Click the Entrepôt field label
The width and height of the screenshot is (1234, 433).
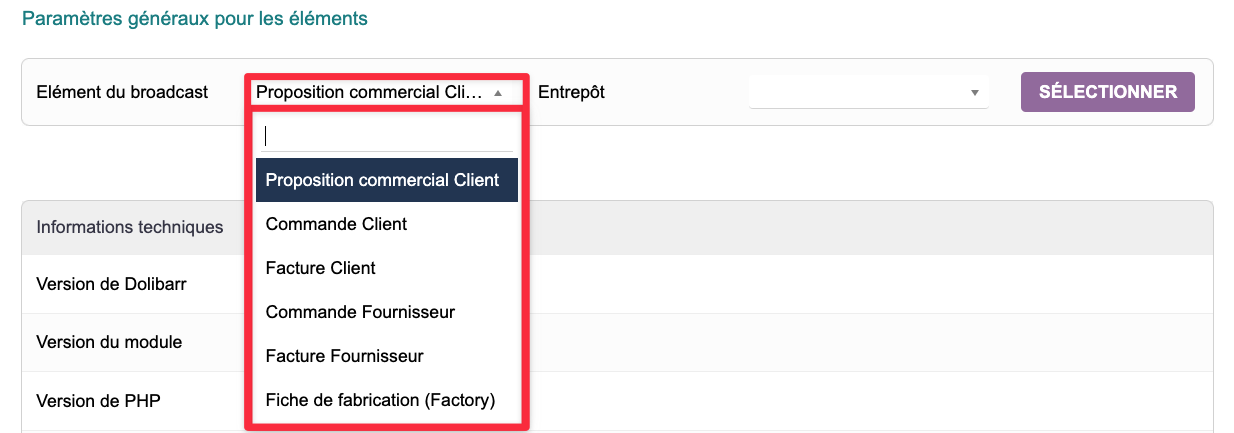571,92
